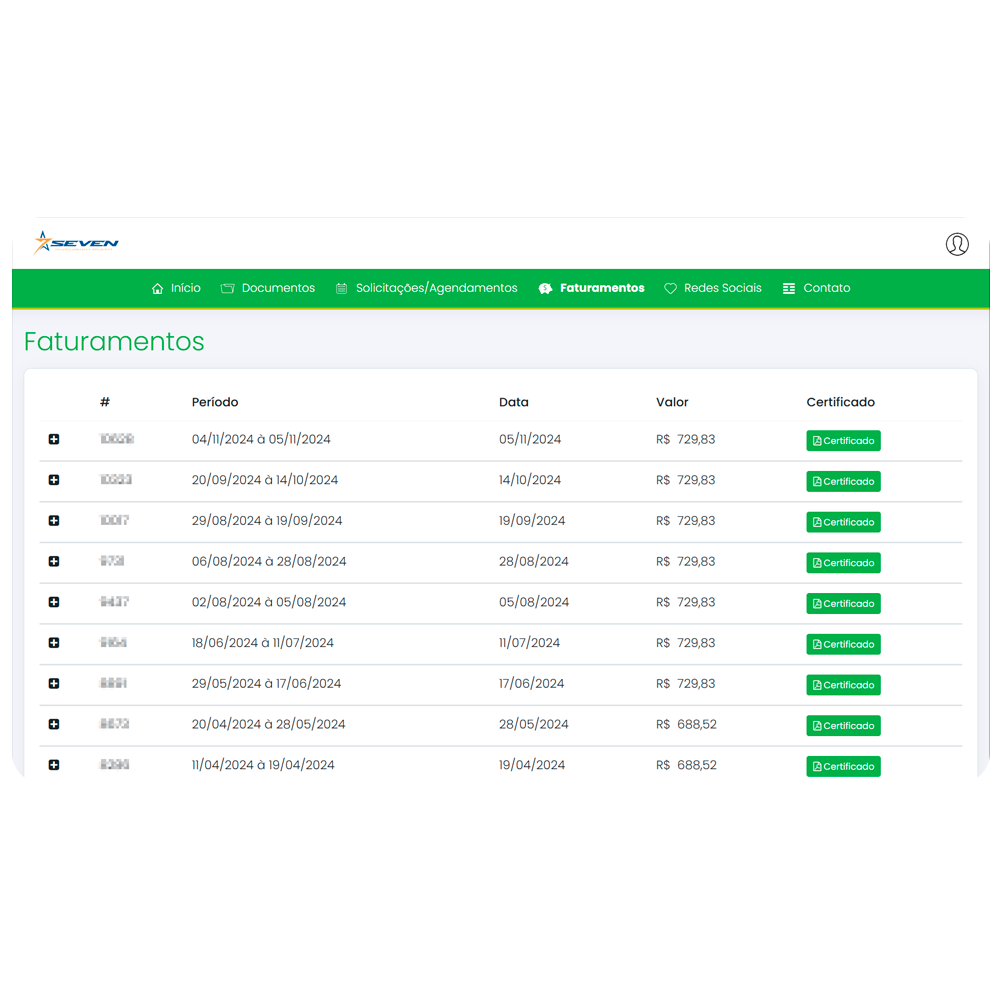Open the user profile icon
Image resolution: width=1000 pixels, height=1000 pixels.
click(957, 244)
